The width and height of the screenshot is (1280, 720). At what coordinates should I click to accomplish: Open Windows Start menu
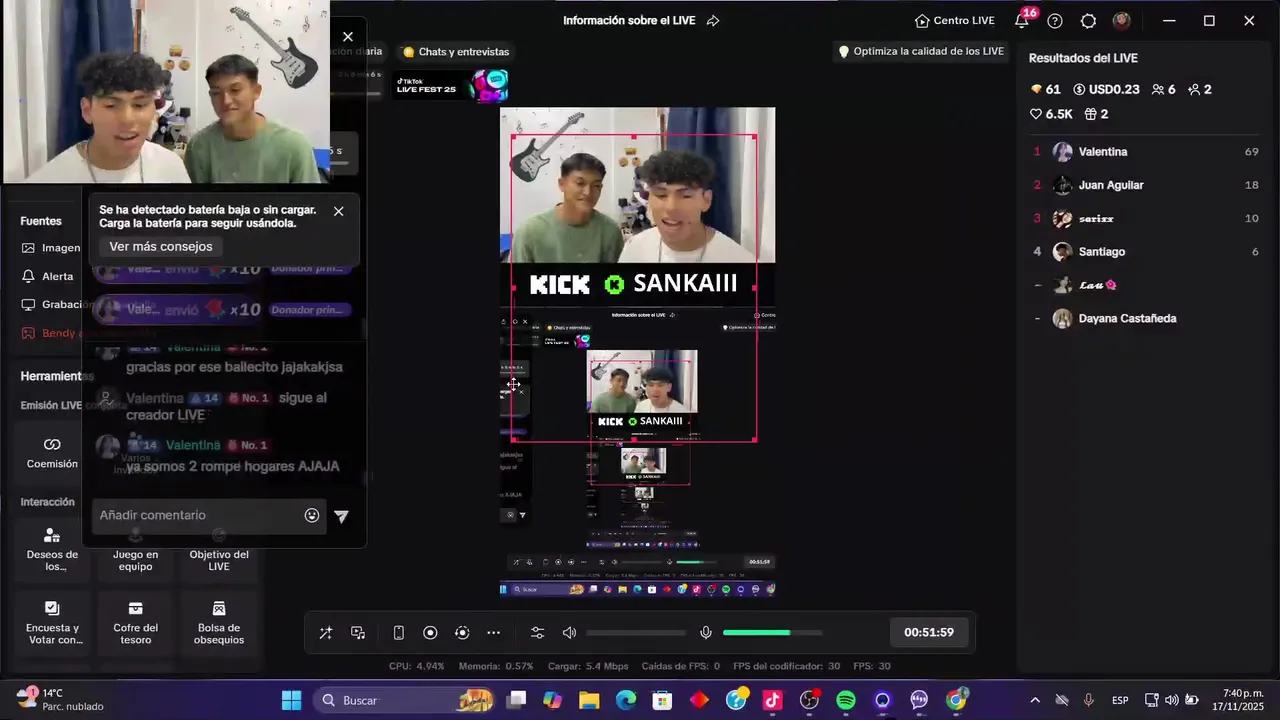[x=291, y=700]
